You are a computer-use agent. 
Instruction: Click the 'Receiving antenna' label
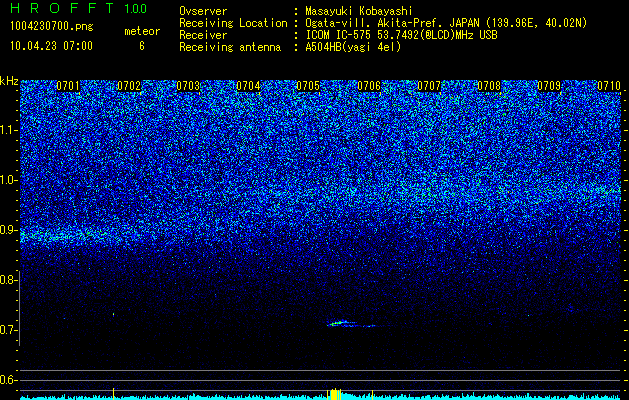point(230,47)
